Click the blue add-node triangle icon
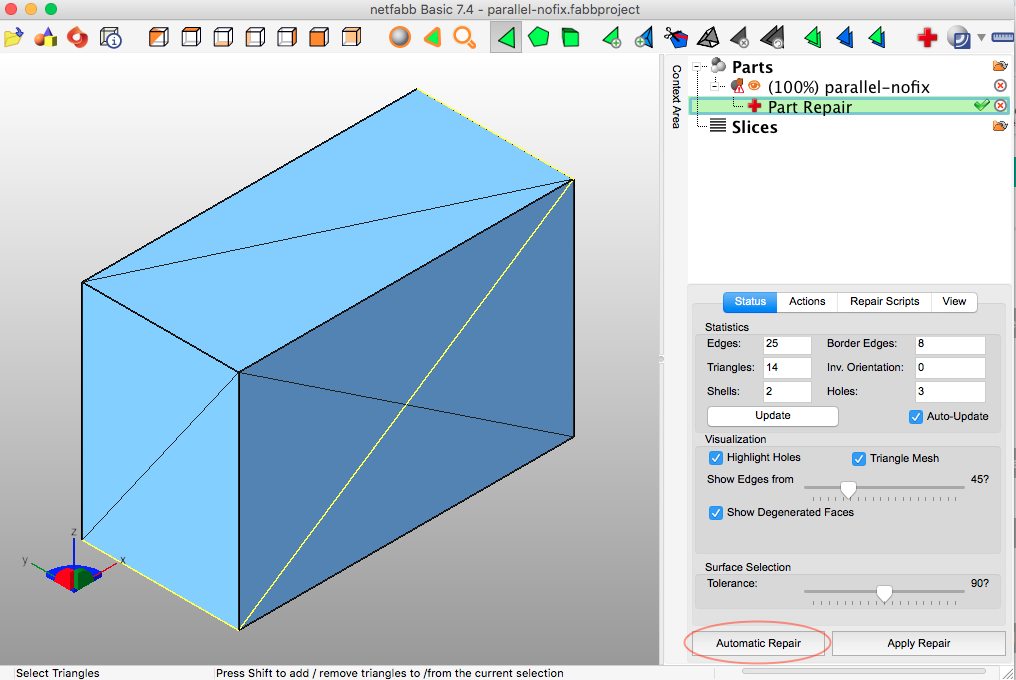Image resolution: width=1016 pixels, height=680 pixels. click(644, 38)
